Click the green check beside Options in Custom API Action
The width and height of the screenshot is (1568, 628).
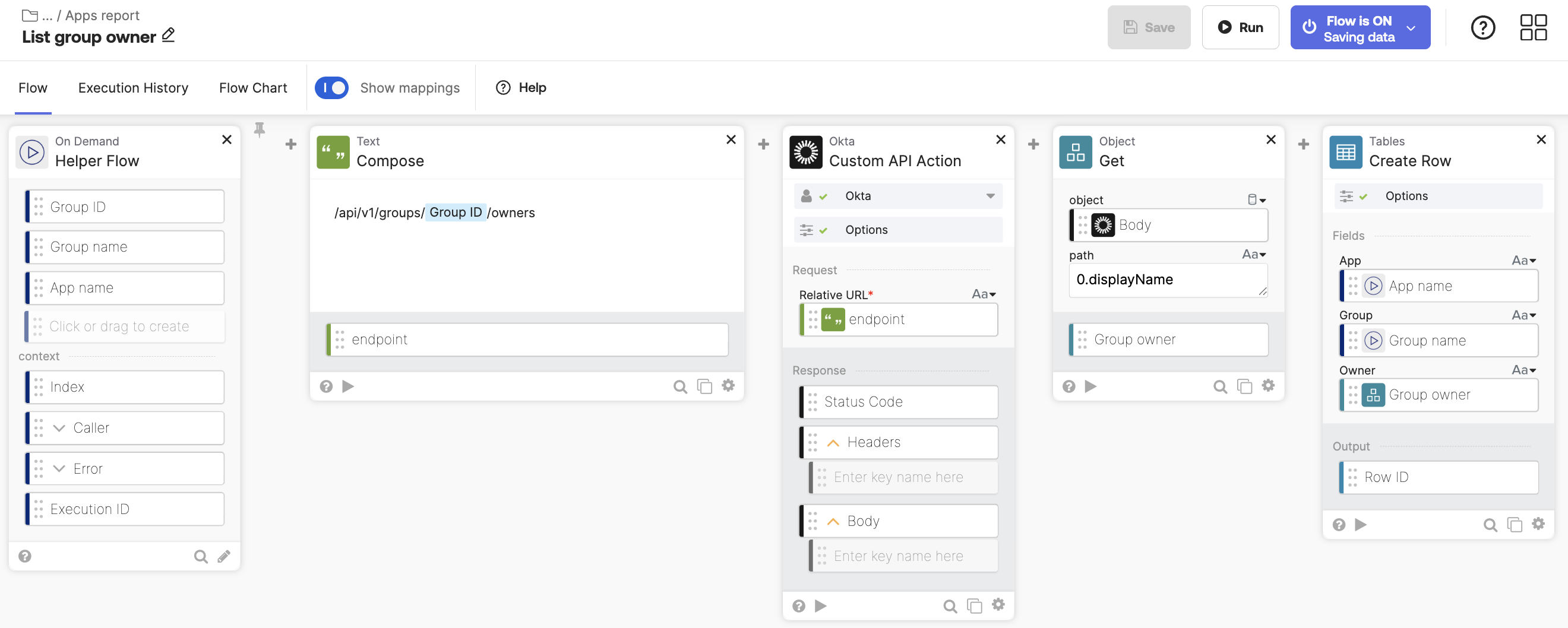[x=823, y=230]
